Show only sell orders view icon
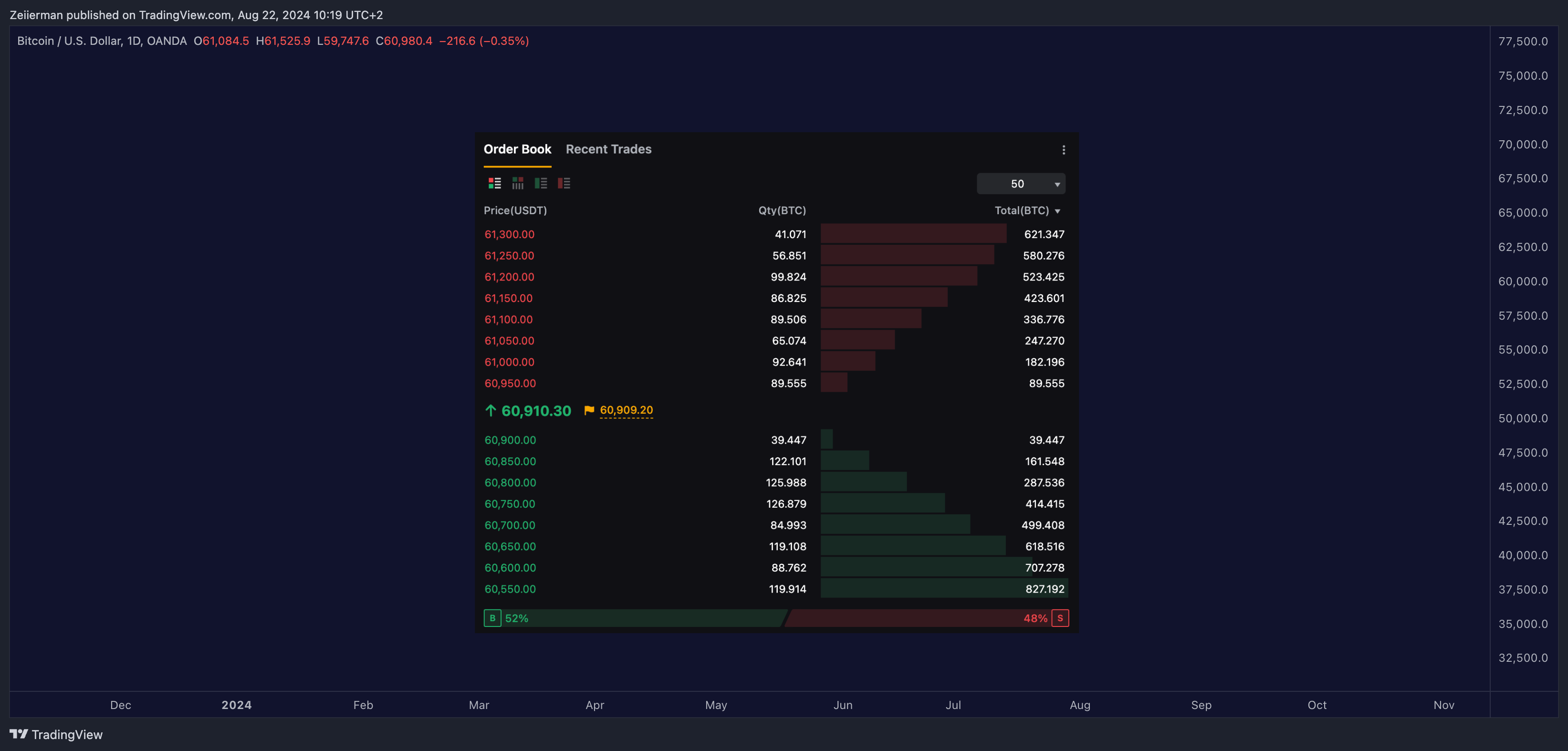This screenshot has width=1568, height=751. pos(564,183)
